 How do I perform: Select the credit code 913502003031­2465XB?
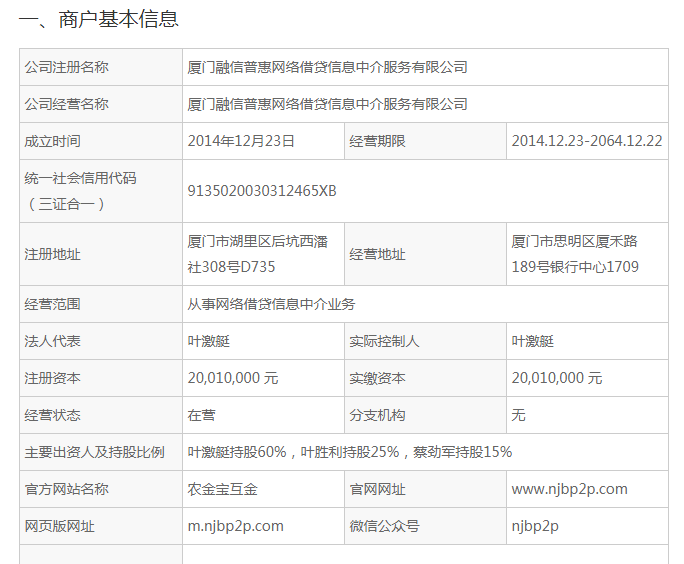point(262,191)
